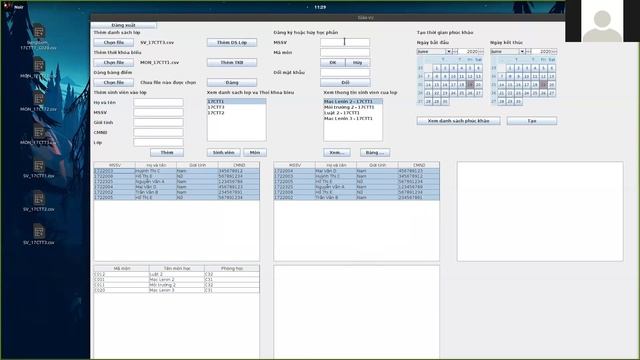The image size is (640, 360).
Task: Open the Ngày kết thúc month dropdown
Action: click(x=522, y=51)
